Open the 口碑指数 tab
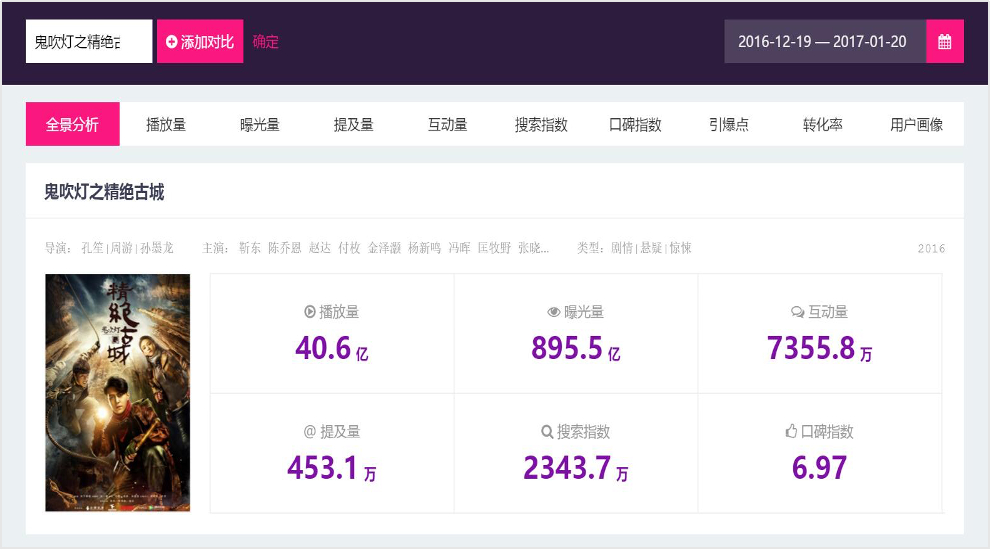Image resolution: width=991 pixels, height=551 pixels. (635, 125)
